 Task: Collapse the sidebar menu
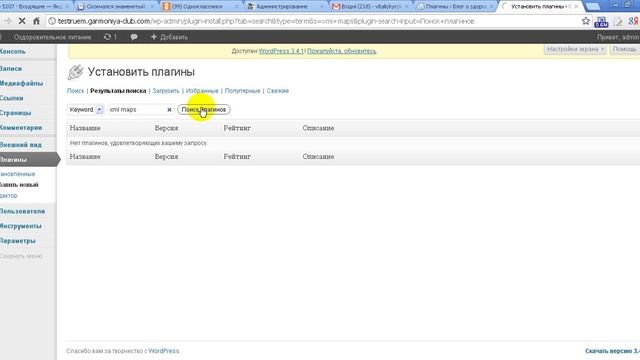click(x=21, y=256)
